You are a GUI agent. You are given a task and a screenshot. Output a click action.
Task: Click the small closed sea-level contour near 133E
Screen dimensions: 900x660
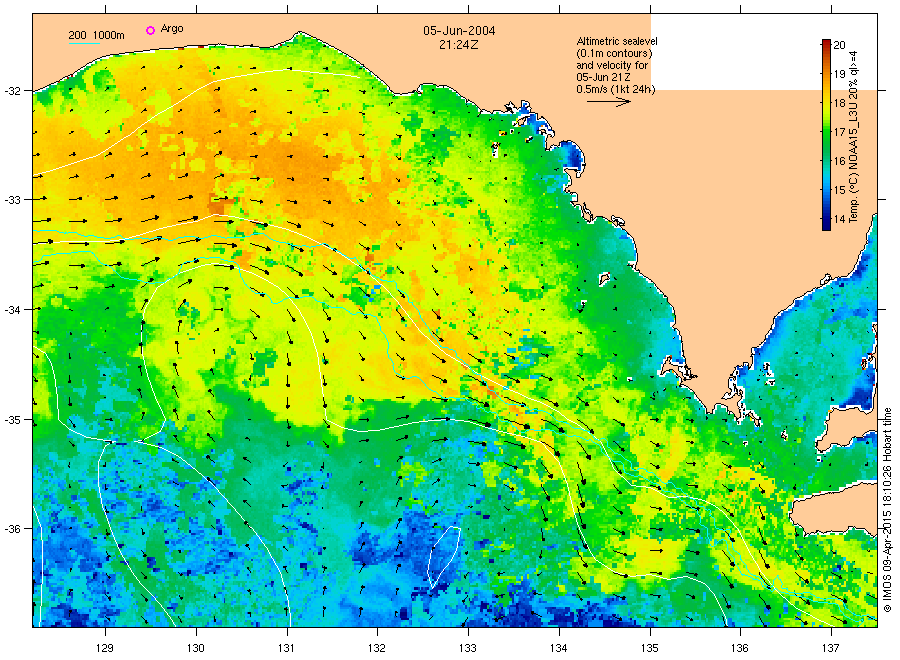click(444, 557)
